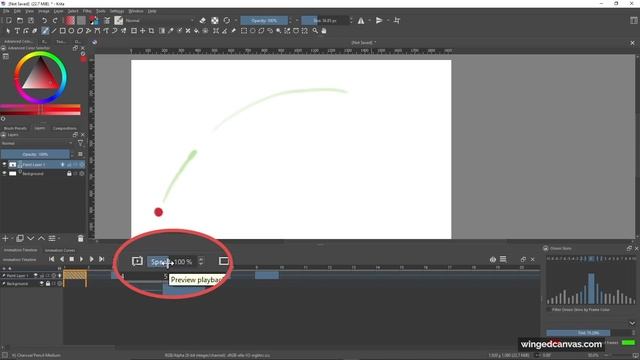Undo the last action

(x=44, y=20)
